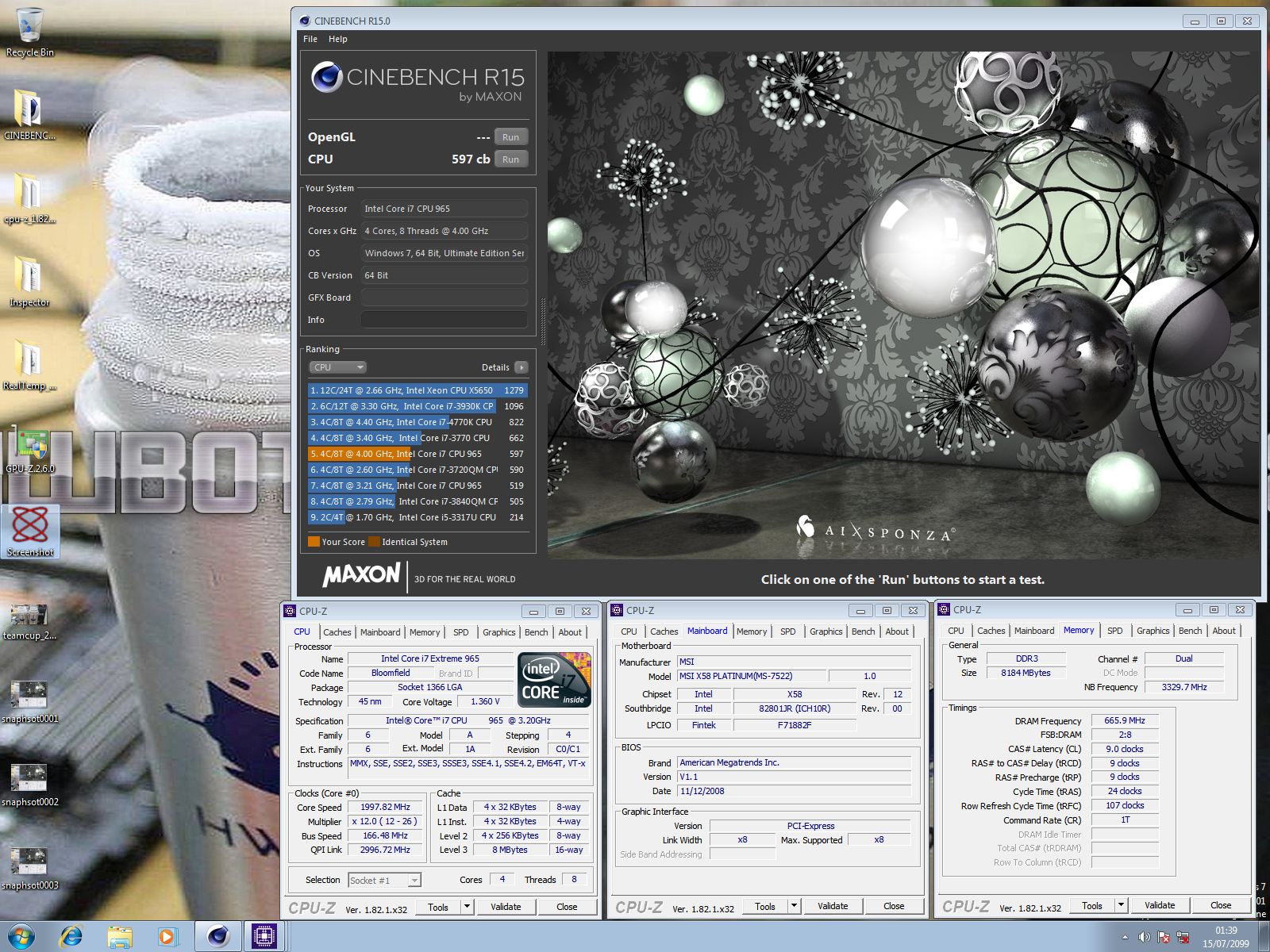
Task: Open the teamcup_2 image file
Action: pos(29,621)
